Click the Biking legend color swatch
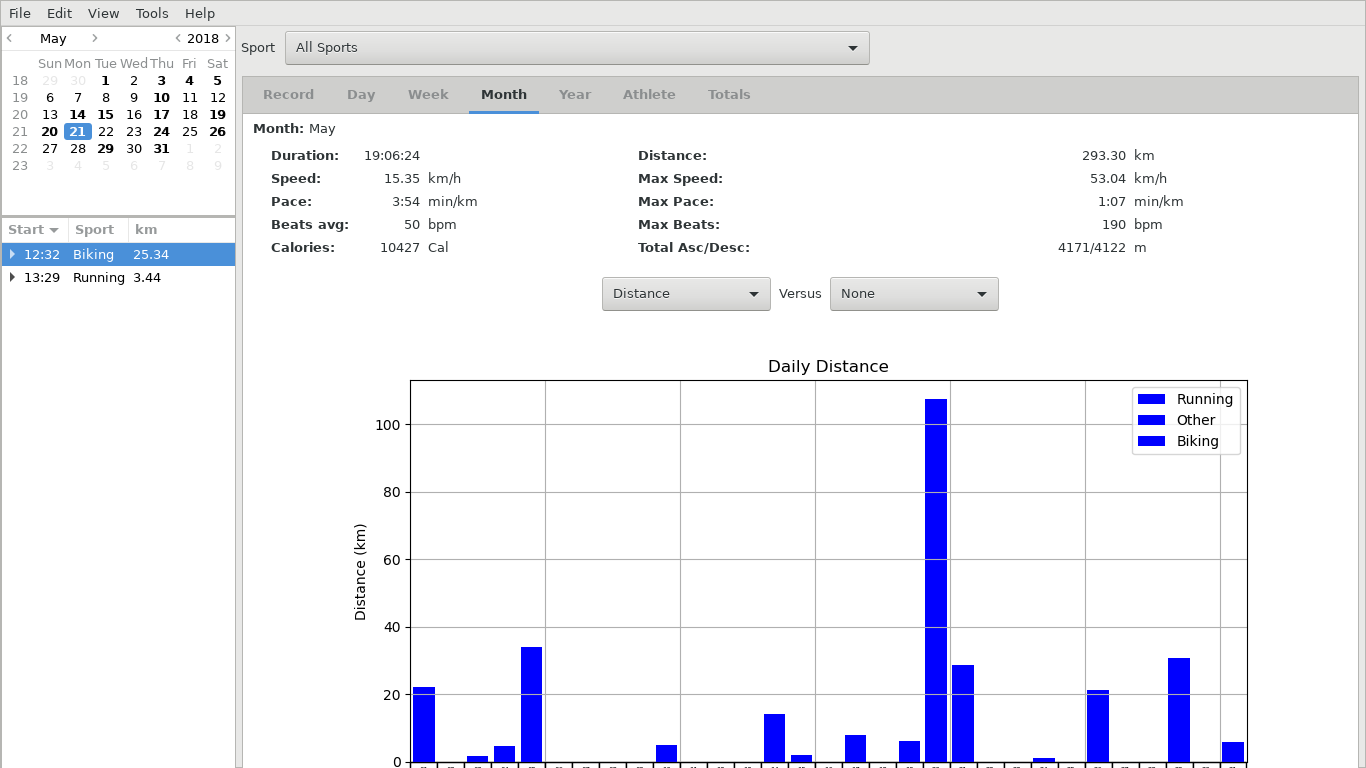Screen dimensions: 1366x768 coord(1152,441)
